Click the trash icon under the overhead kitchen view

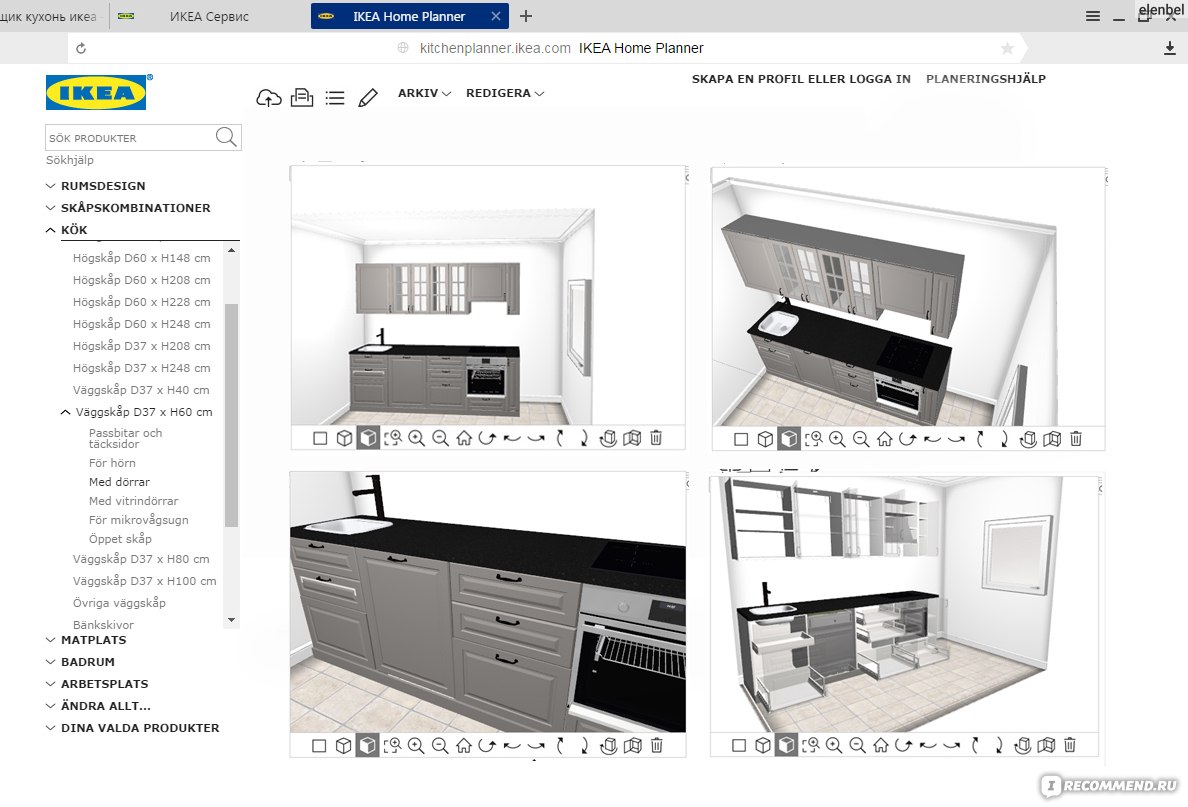click(x=1076, y=439)
